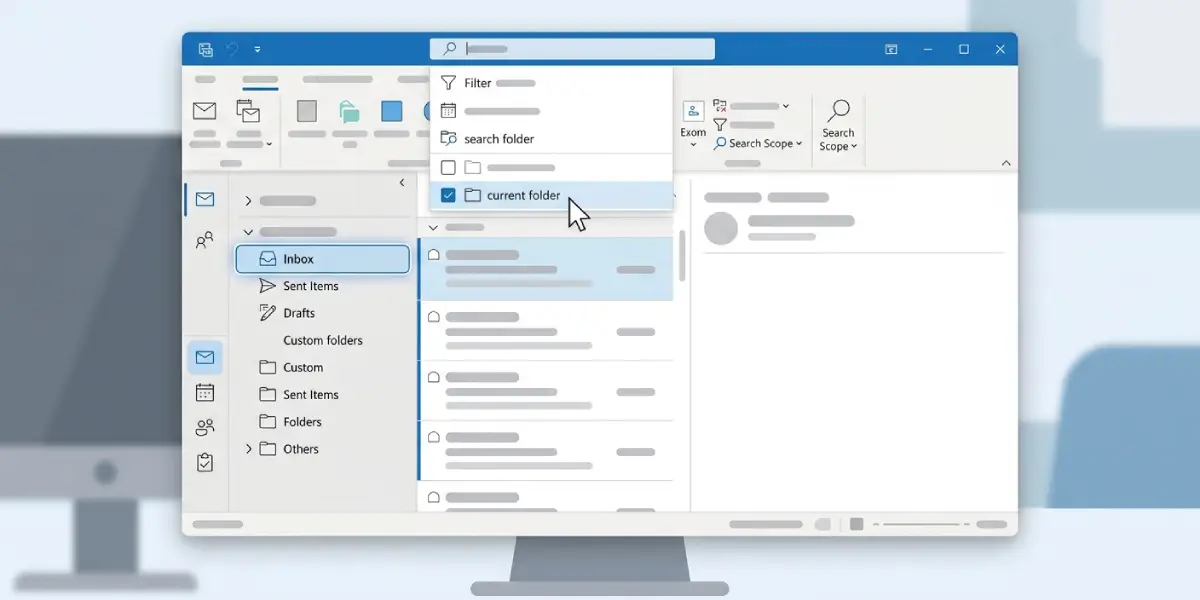Open the Tasks clipboard icon in left rail
This screenshot has width=1200, height=600.
205,463
